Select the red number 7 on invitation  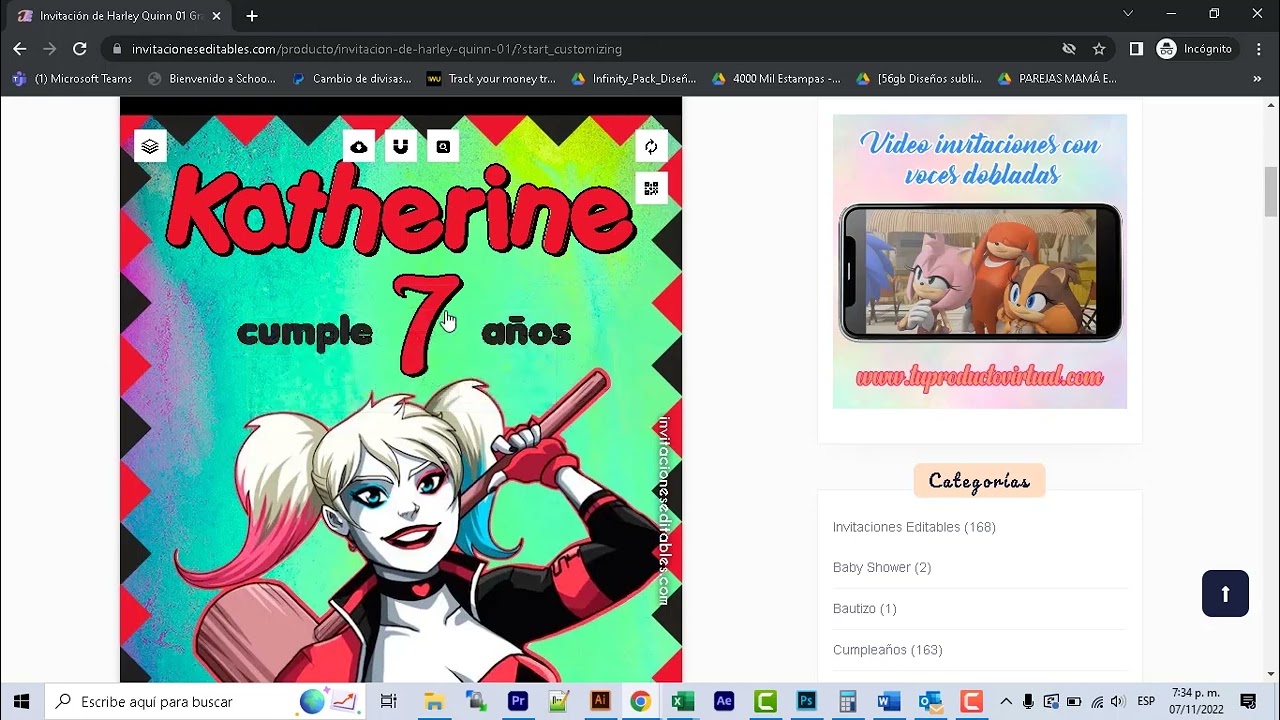click(x=427, y=324)
